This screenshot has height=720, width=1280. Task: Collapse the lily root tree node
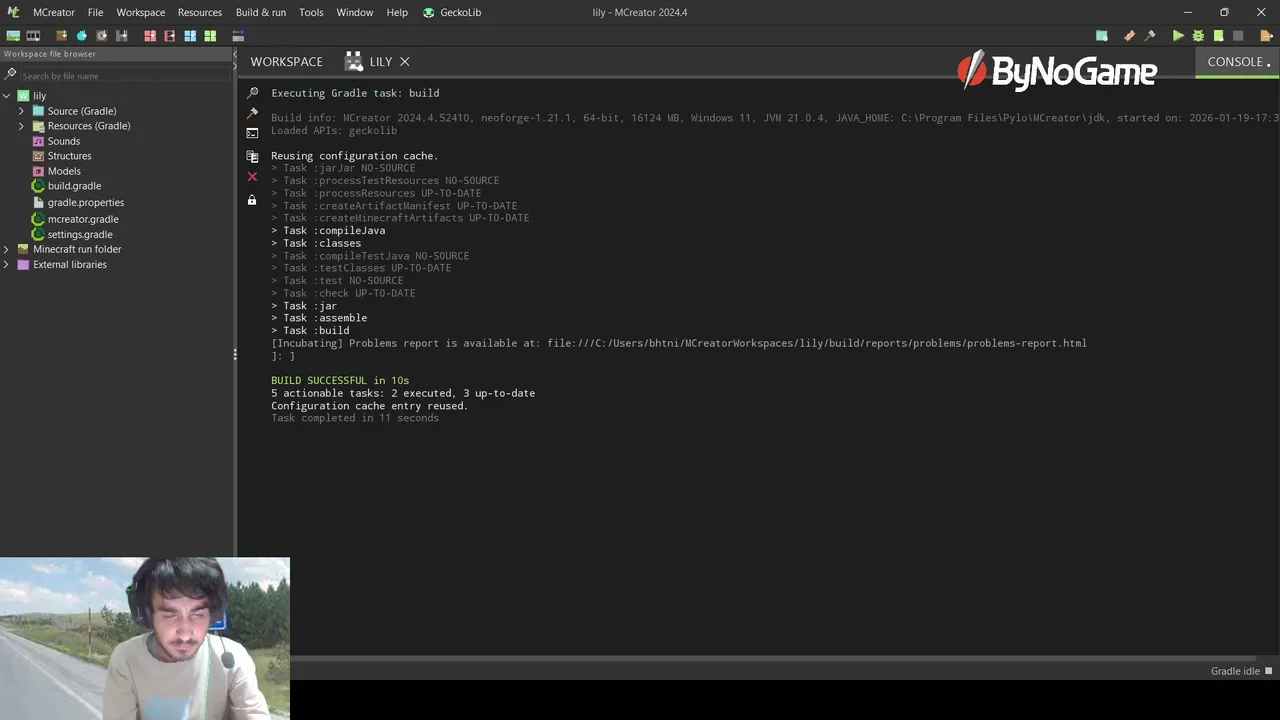pos(7,96)
